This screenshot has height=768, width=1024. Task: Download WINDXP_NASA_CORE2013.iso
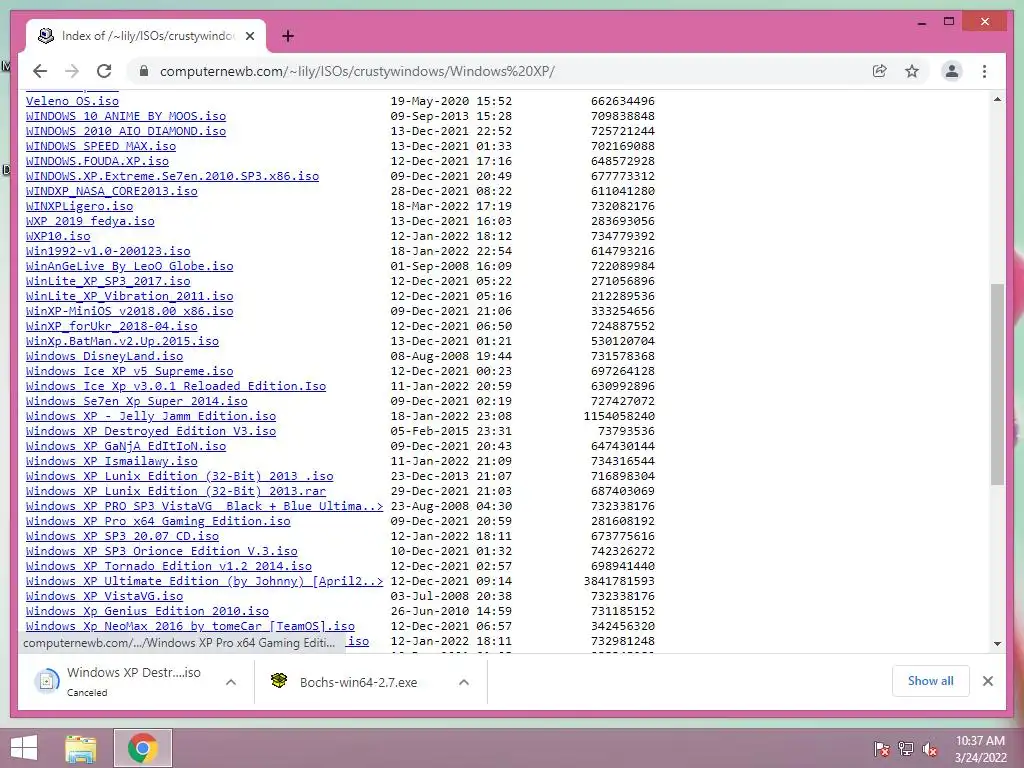112,191
